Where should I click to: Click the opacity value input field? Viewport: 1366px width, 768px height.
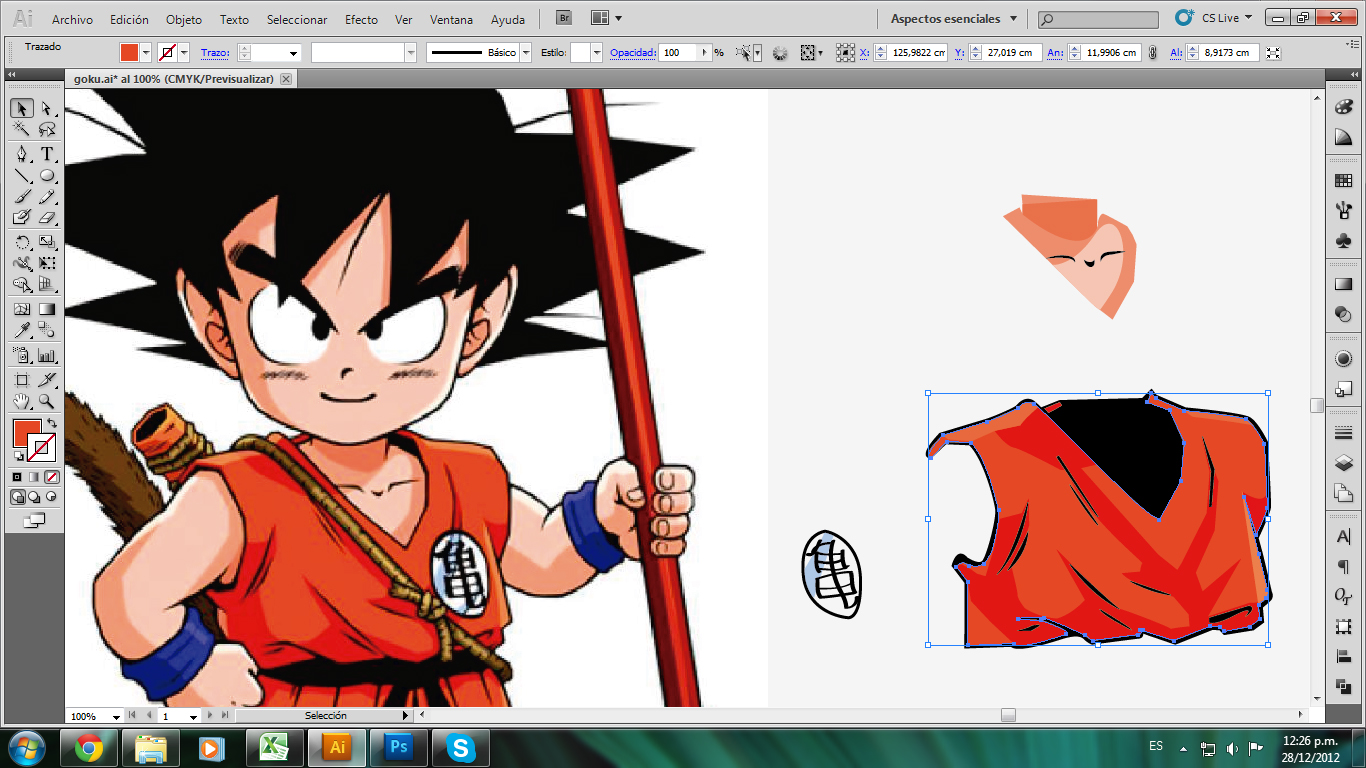679,53
